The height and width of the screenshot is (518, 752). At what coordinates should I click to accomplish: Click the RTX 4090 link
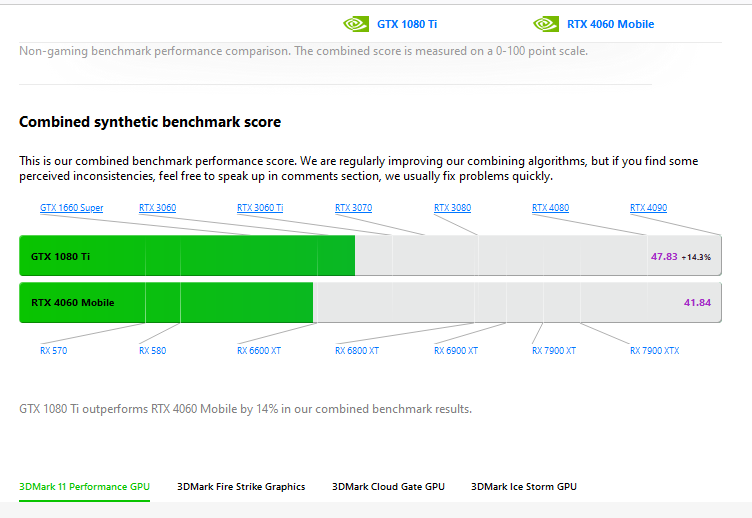pyautogui.click(x=648, y=208)
